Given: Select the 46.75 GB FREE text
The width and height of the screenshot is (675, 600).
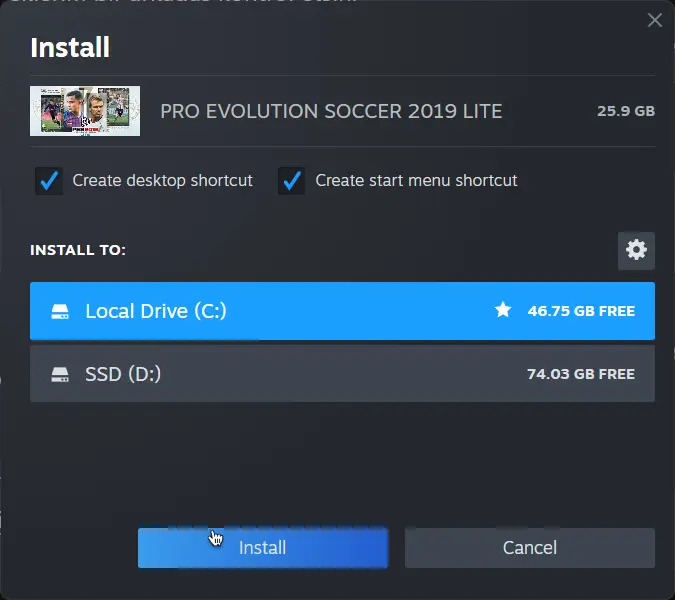Looking at the screenshot, I should [x=581, y=311].
